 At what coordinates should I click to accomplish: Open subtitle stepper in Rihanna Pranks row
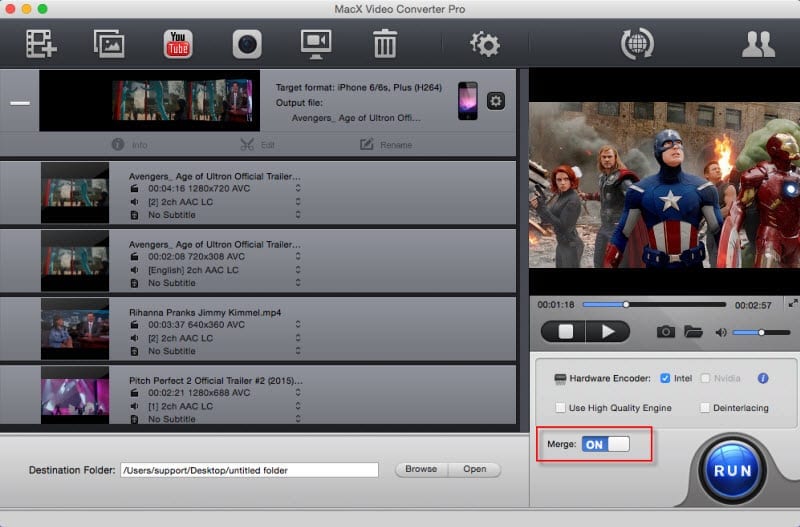pyautogui.click(x=298, y=351)
